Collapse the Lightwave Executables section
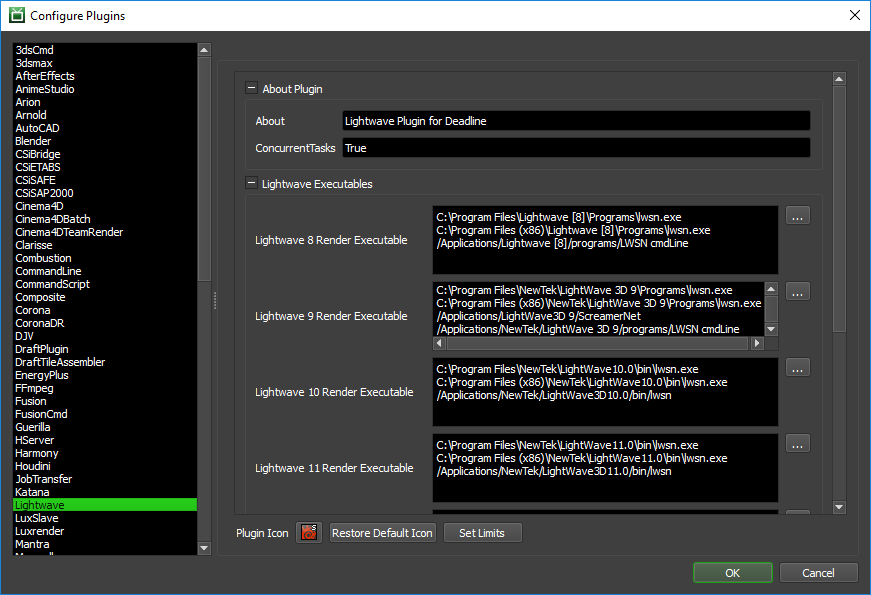The height and width of the screenshot is (595, 871). pos(252,184)
